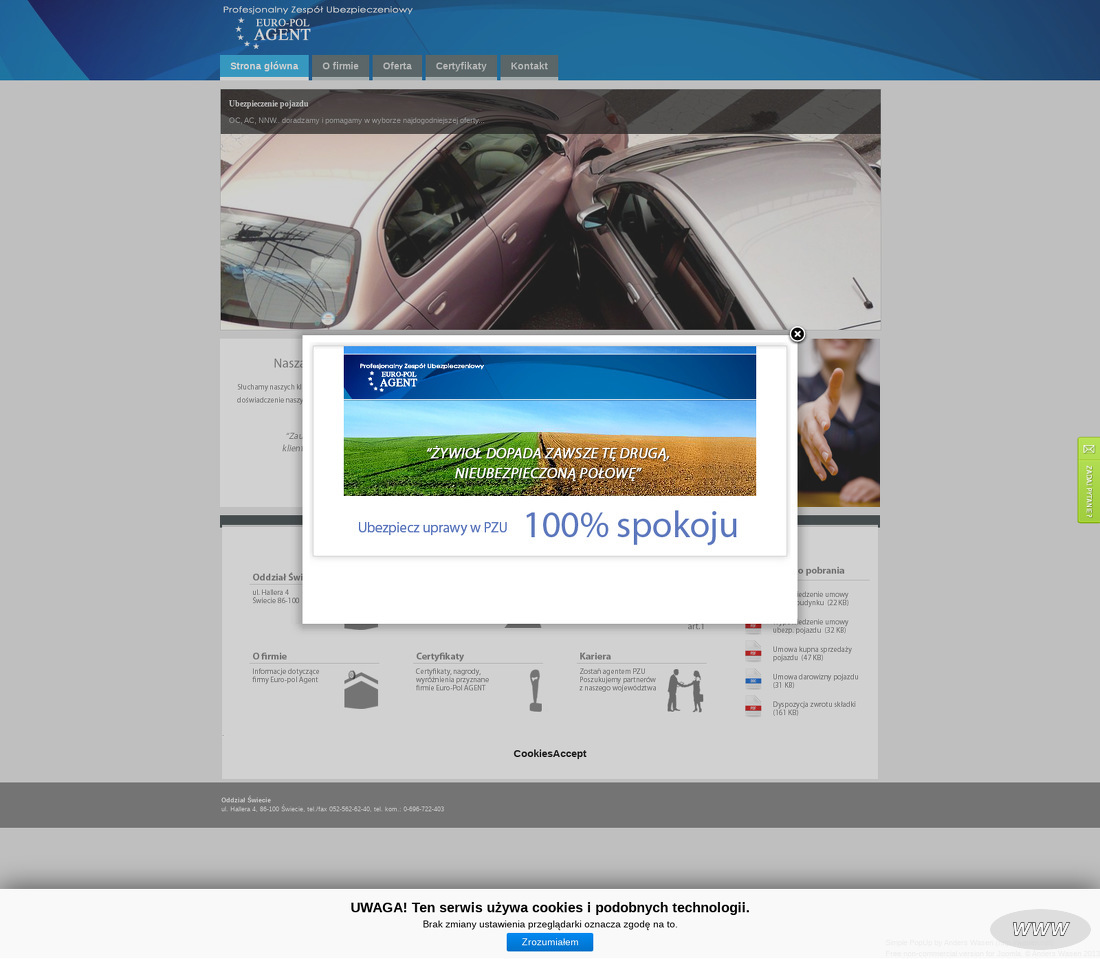Download Umowa kupna sprzedaży pojazdu file
Image resolution: width=1100 pixels, height=959 pixels.
(812, 654)
